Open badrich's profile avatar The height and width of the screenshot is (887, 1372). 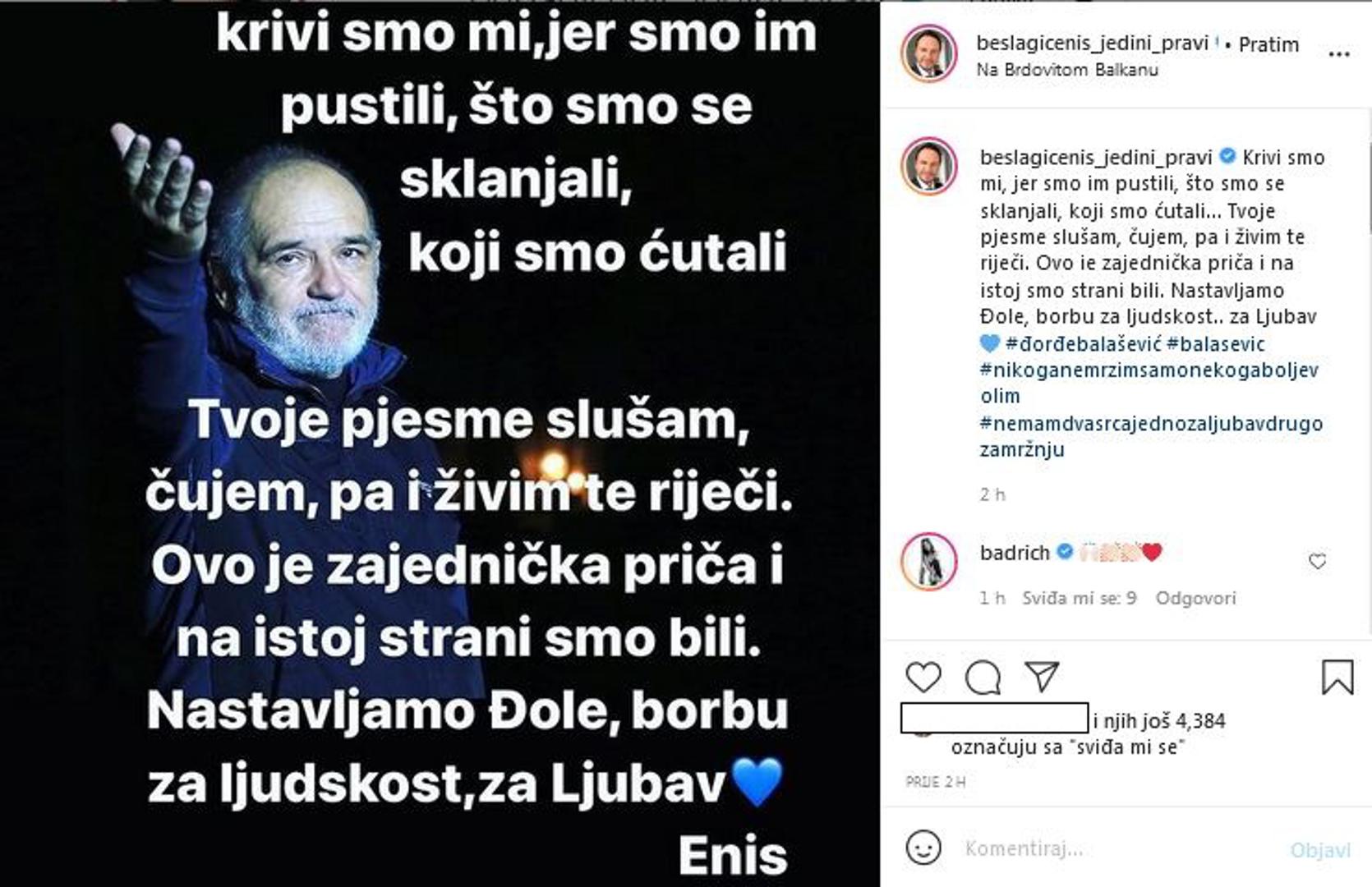(x=929, y=562)
